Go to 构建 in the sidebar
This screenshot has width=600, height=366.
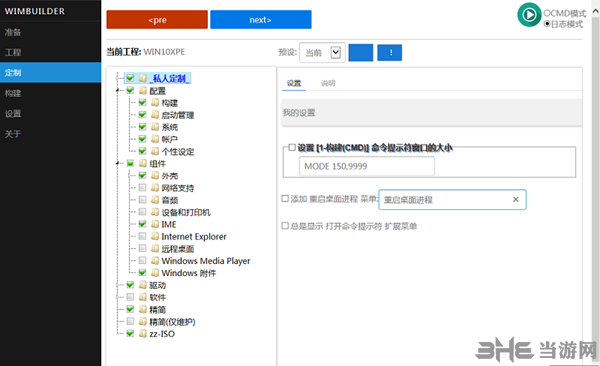click(51, 93)
